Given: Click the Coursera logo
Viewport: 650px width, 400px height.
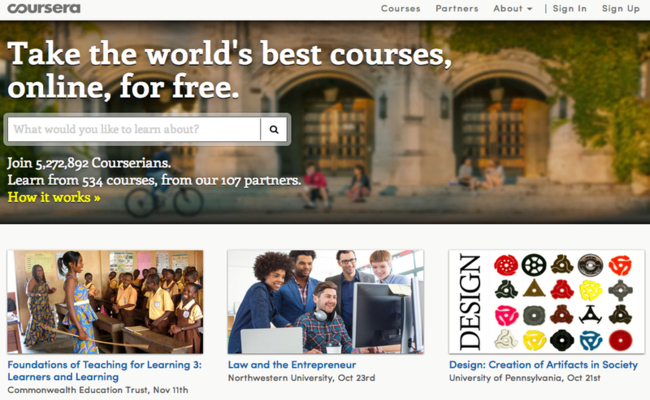Looking at the screenshot, I should 44,8.
